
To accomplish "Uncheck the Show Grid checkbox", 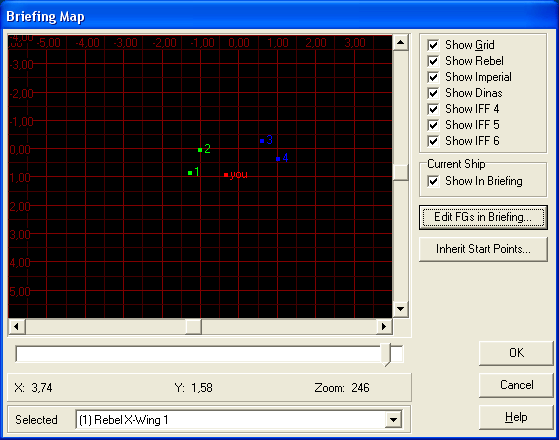I will click(433, 45).
